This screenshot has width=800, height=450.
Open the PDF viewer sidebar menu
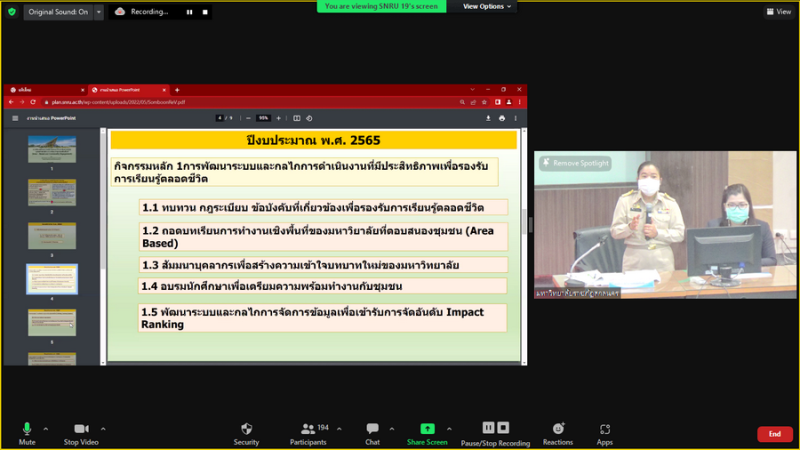15,118
